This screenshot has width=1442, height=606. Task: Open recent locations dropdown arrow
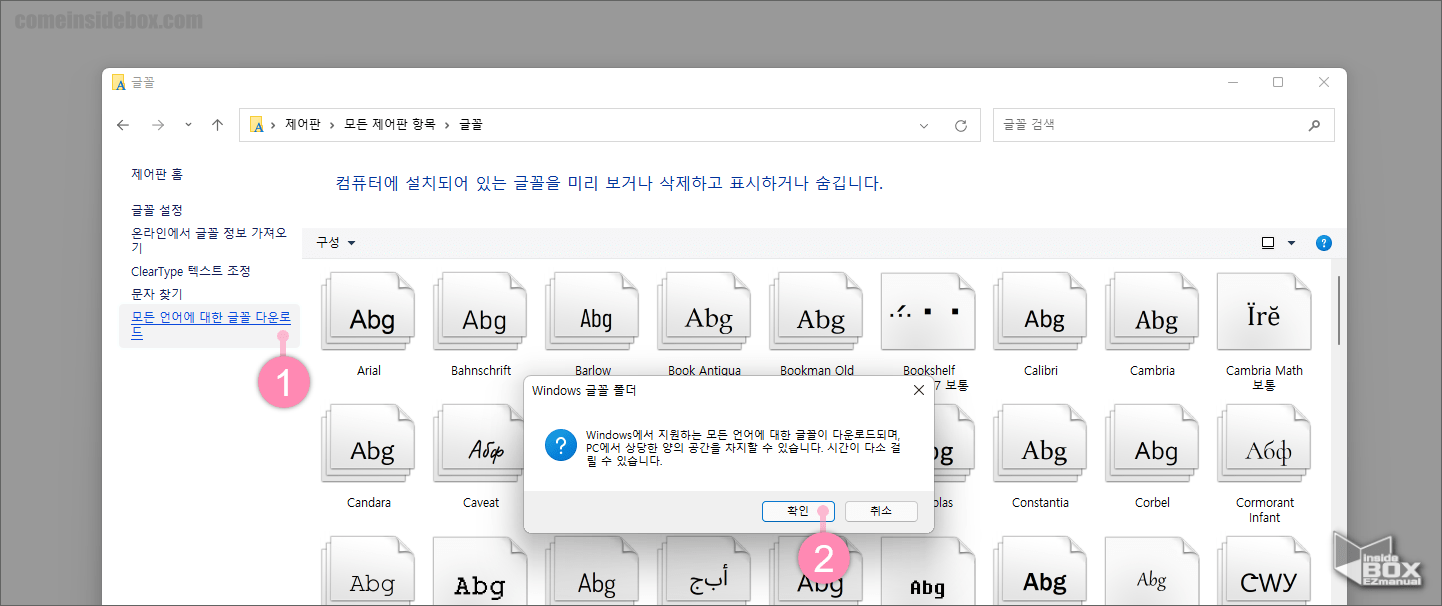click(188, 125)
